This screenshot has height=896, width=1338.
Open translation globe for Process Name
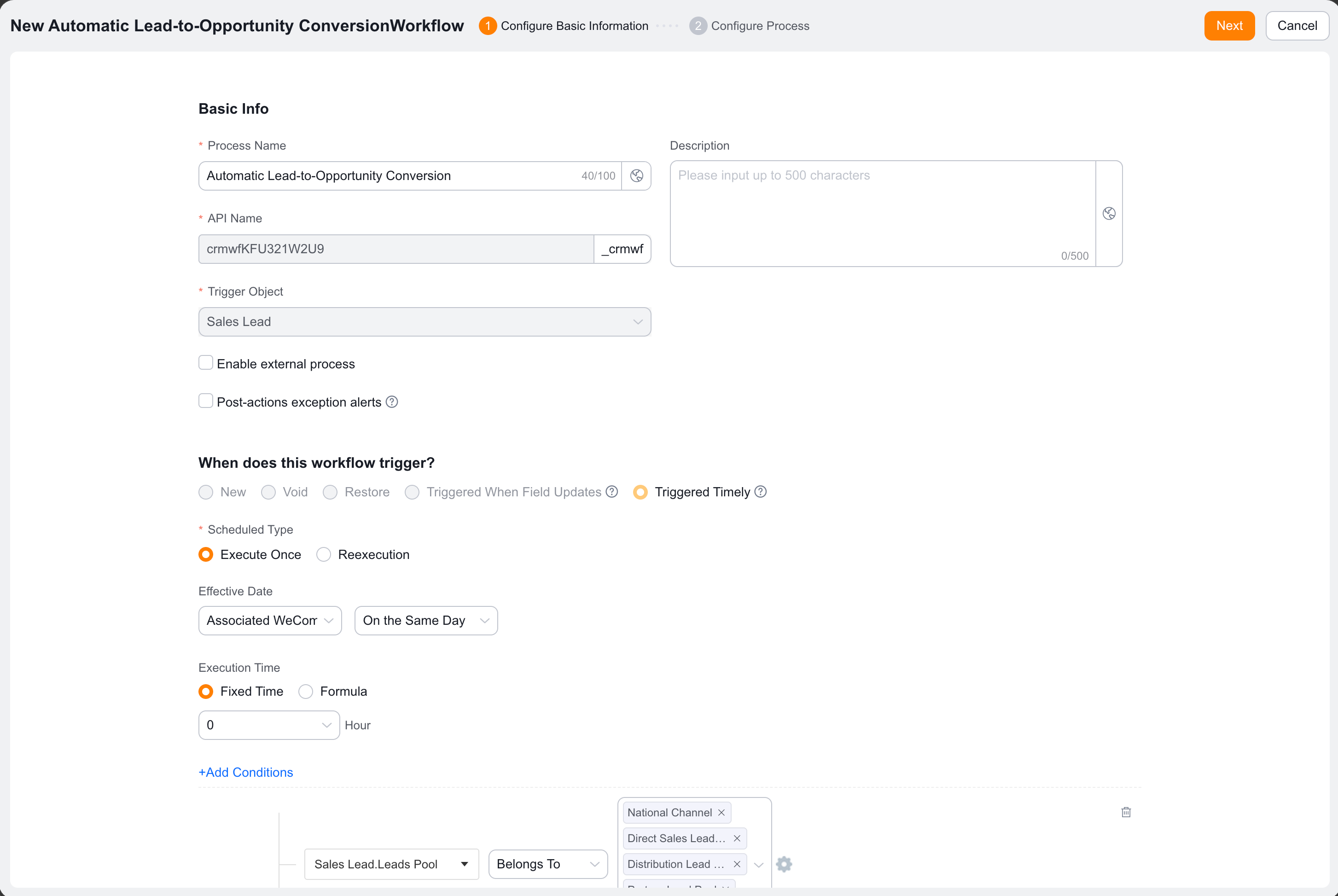636,176
